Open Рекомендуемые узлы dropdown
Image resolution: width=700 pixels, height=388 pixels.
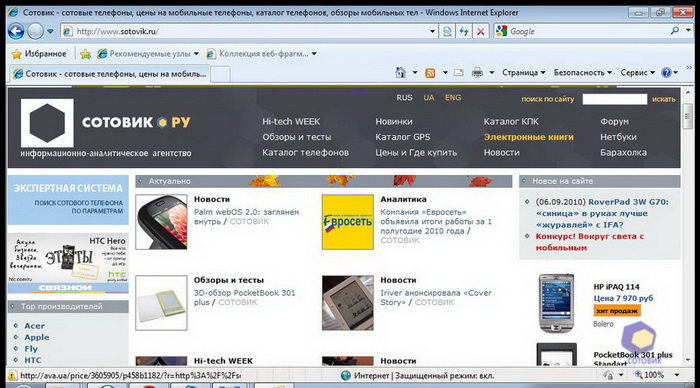[148, 54]
